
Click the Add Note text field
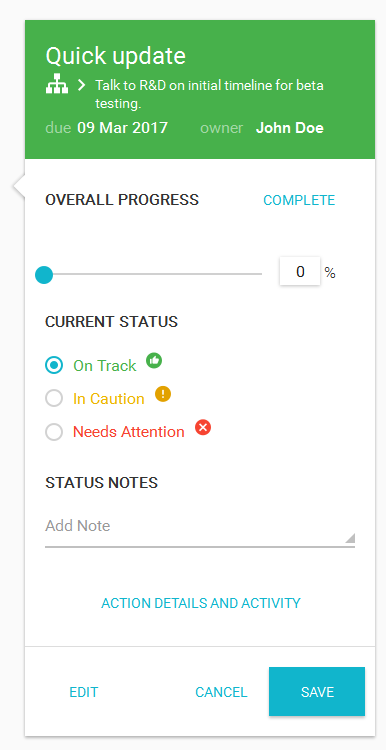tap(200, 528)
